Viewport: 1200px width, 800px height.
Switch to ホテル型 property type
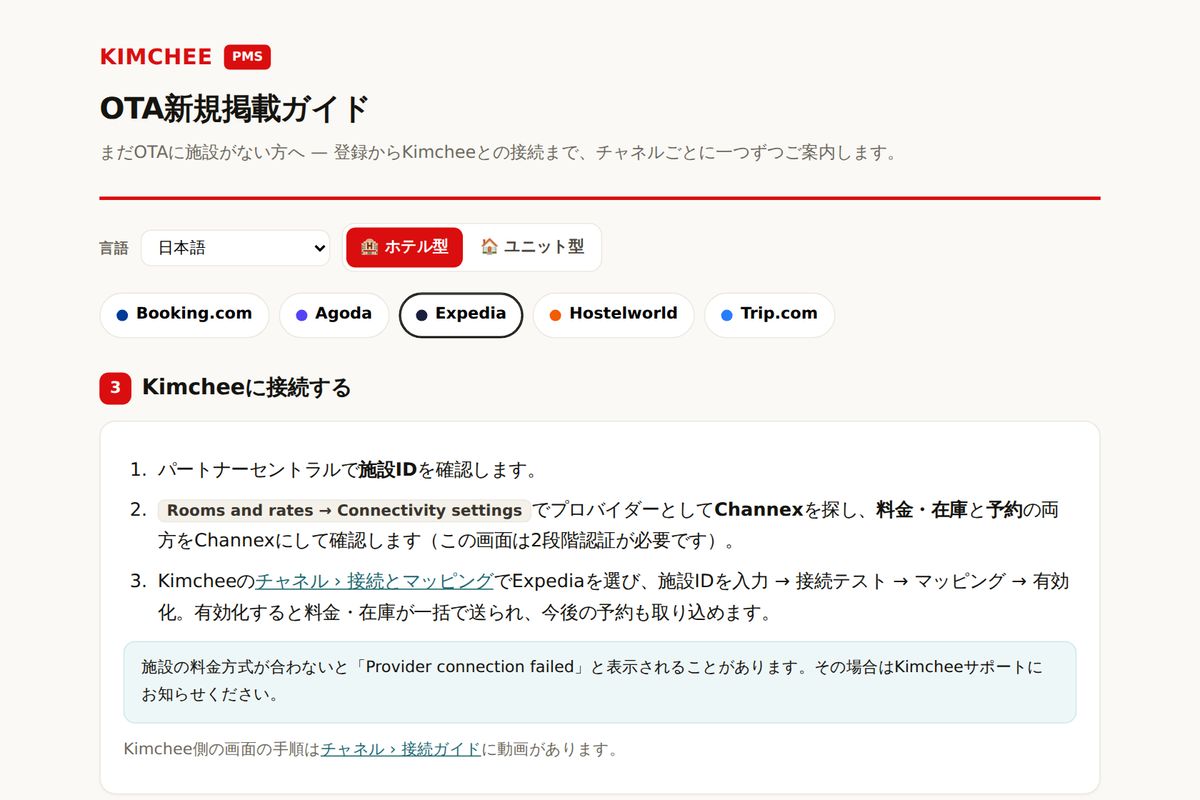point(404,247)
